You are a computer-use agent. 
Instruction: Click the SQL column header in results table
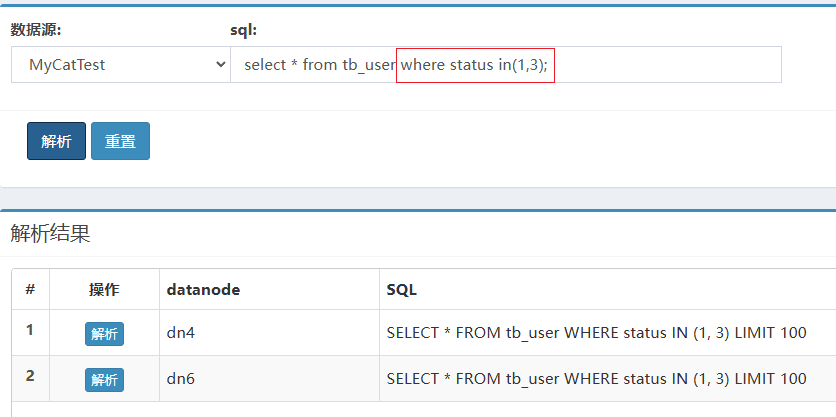click(x=402, y=289)
